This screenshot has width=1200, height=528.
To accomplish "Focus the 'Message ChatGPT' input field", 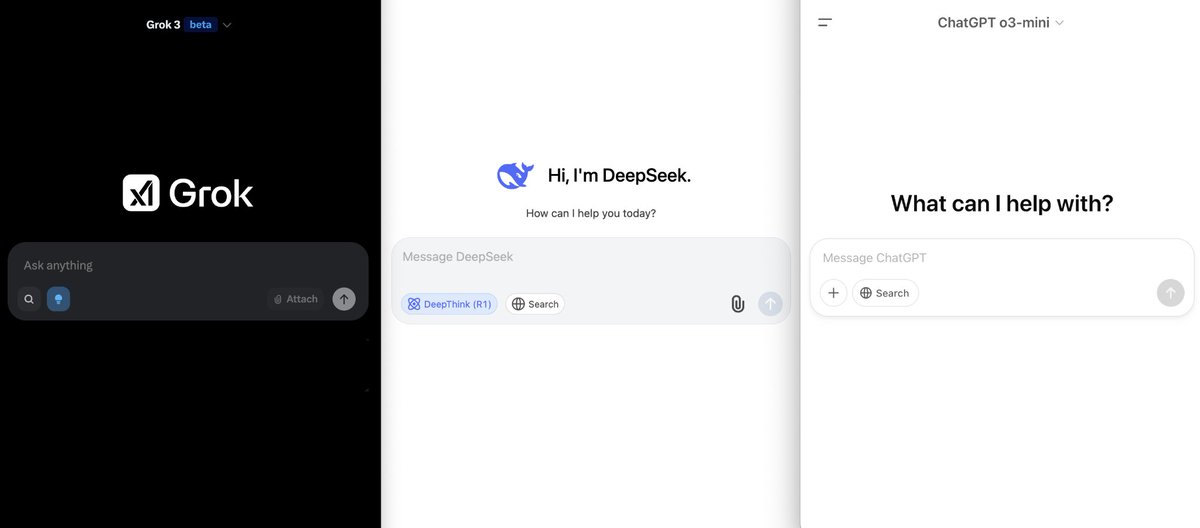I will pos(1001,258).
